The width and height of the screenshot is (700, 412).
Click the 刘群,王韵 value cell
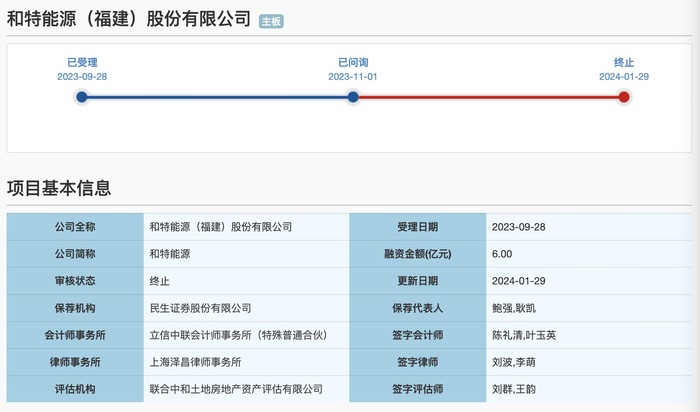(589, 389)
